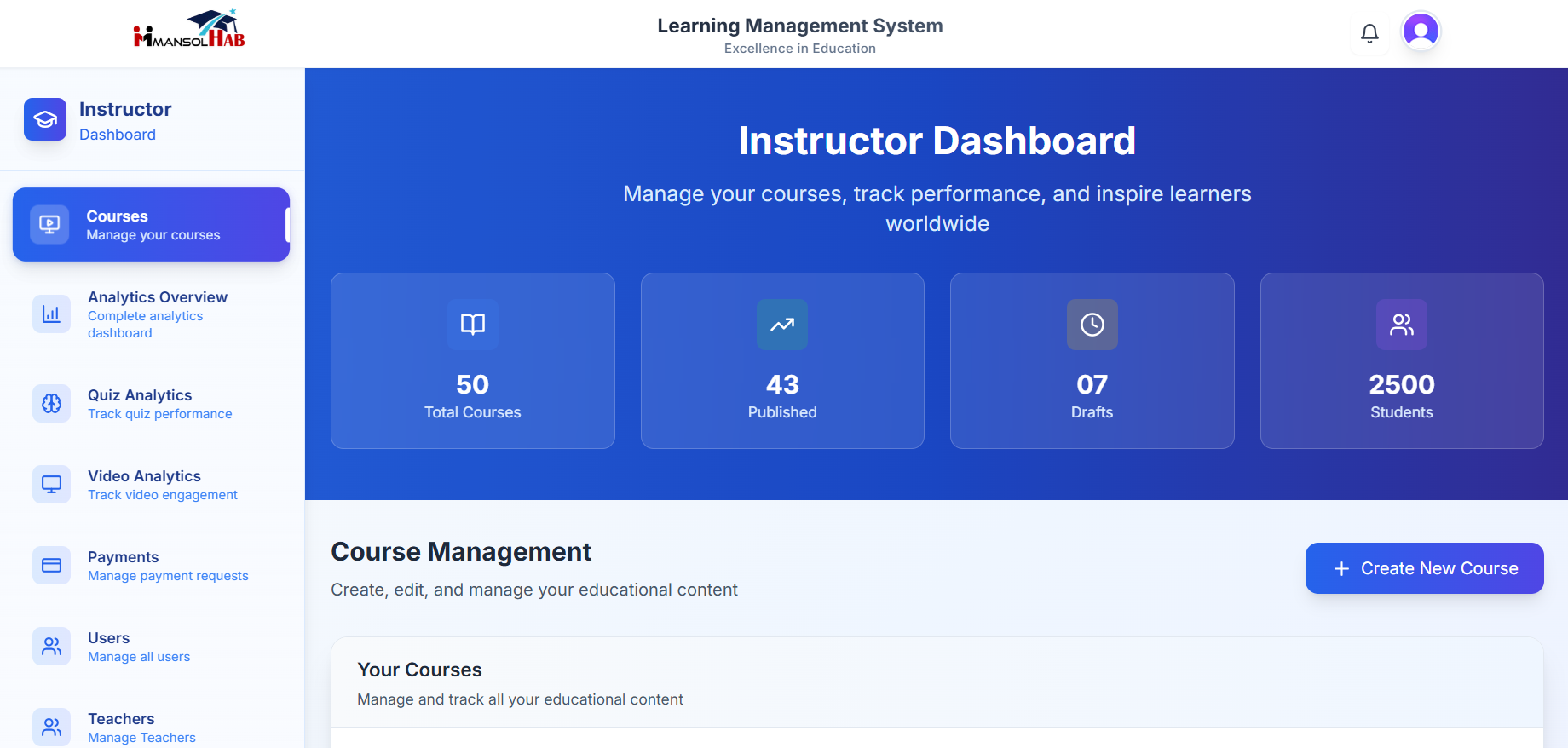Click the Video Analytics monitor icon
Screen dimensions: 1568x748
[x=51, y=484]
